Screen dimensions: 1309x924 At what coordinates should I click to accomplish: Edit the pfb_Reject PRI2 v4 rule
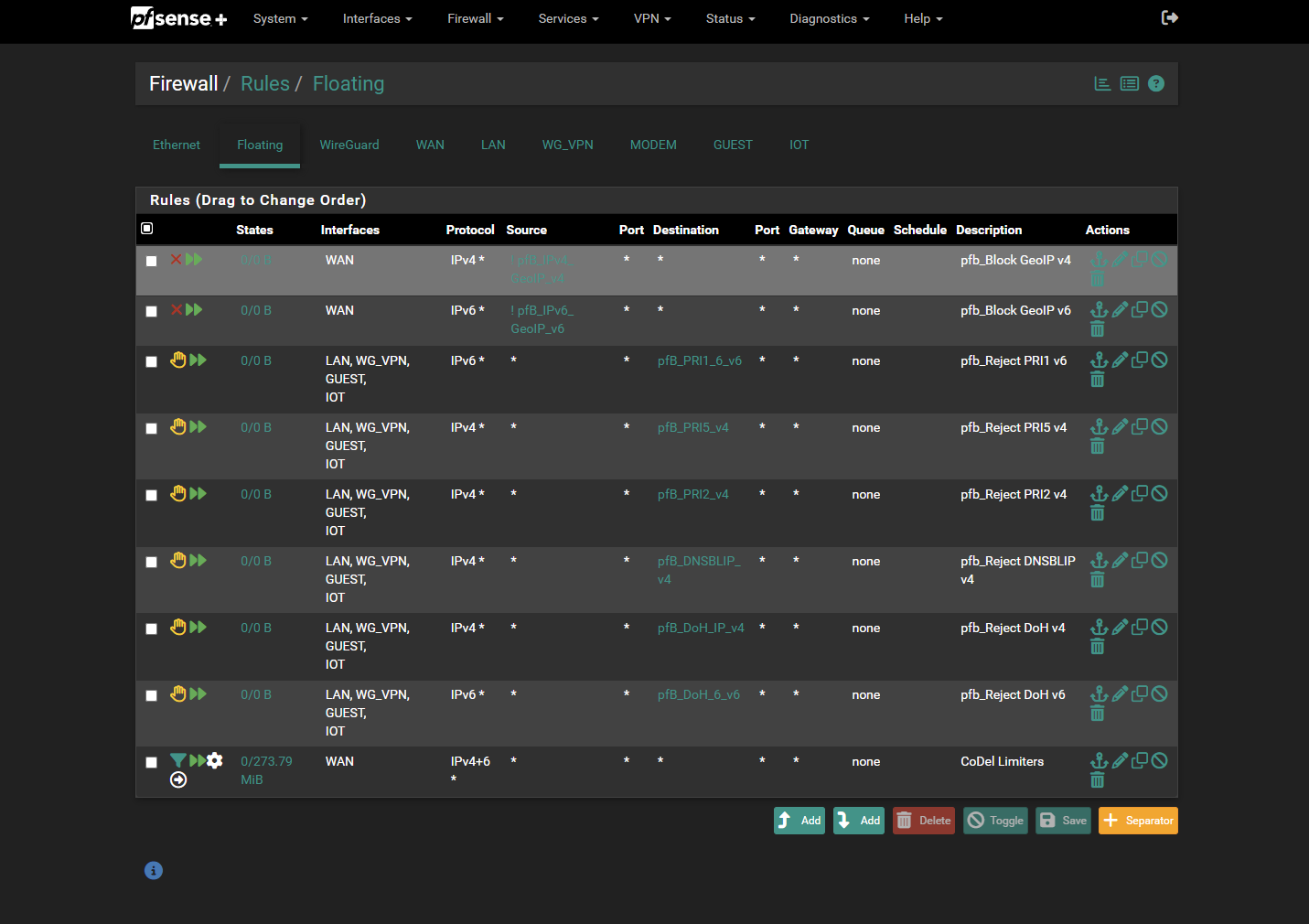[1120, 493]
